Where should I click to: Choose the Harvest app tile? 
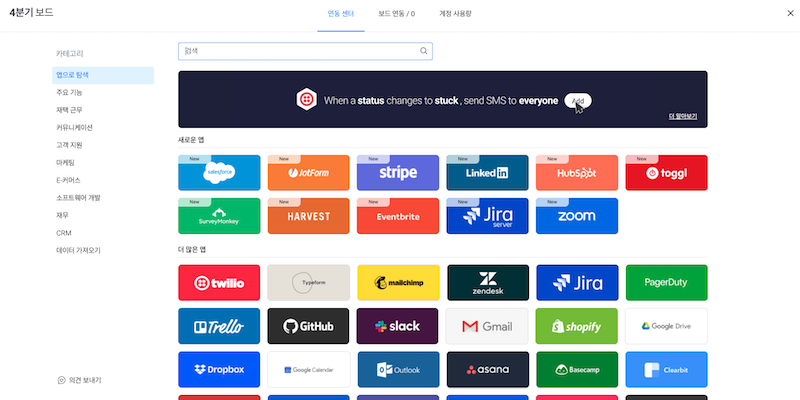click(309, 216)
